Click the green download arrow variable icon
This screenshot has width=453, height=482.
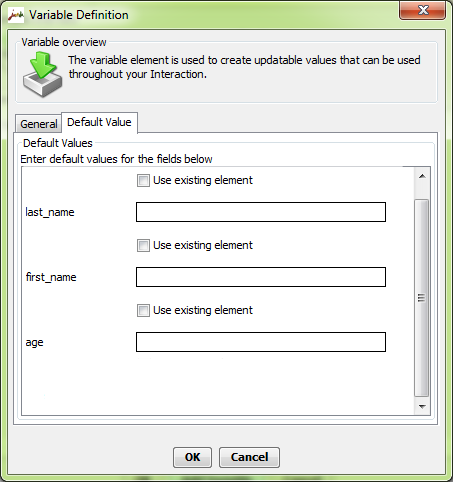point(42,74)
